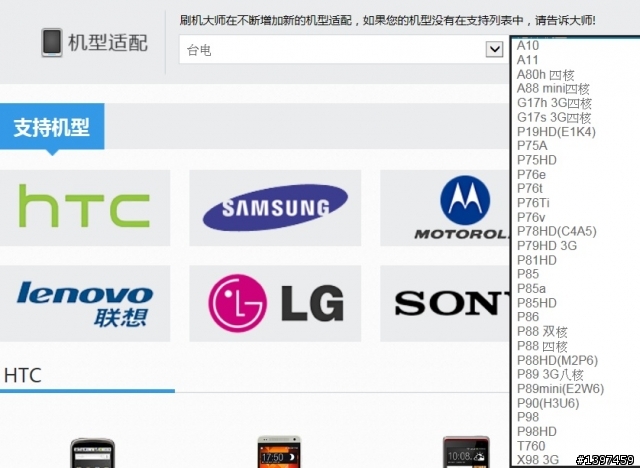
Task: Choose P90(H3U6) model
Action: [x=548, y=403]
